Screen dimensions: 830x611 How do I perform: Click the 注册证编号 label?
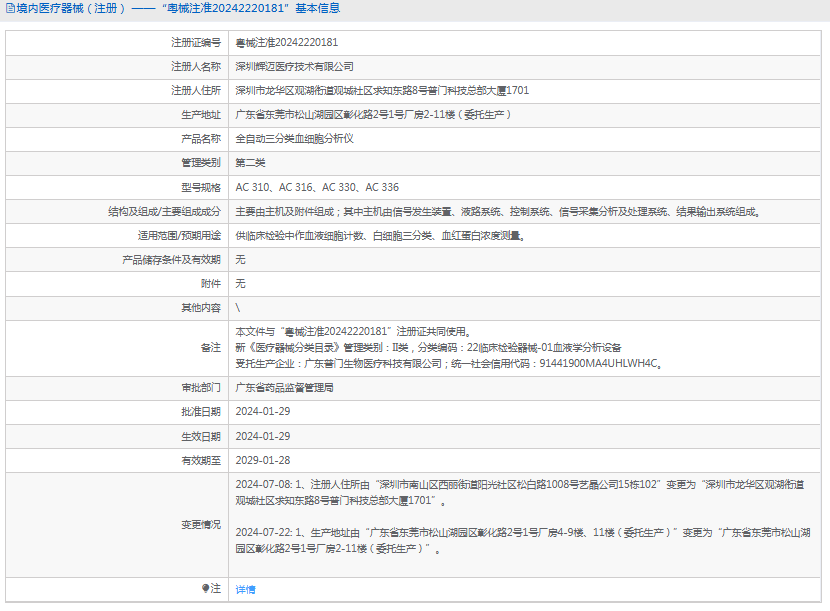click(x=196, y=42)
